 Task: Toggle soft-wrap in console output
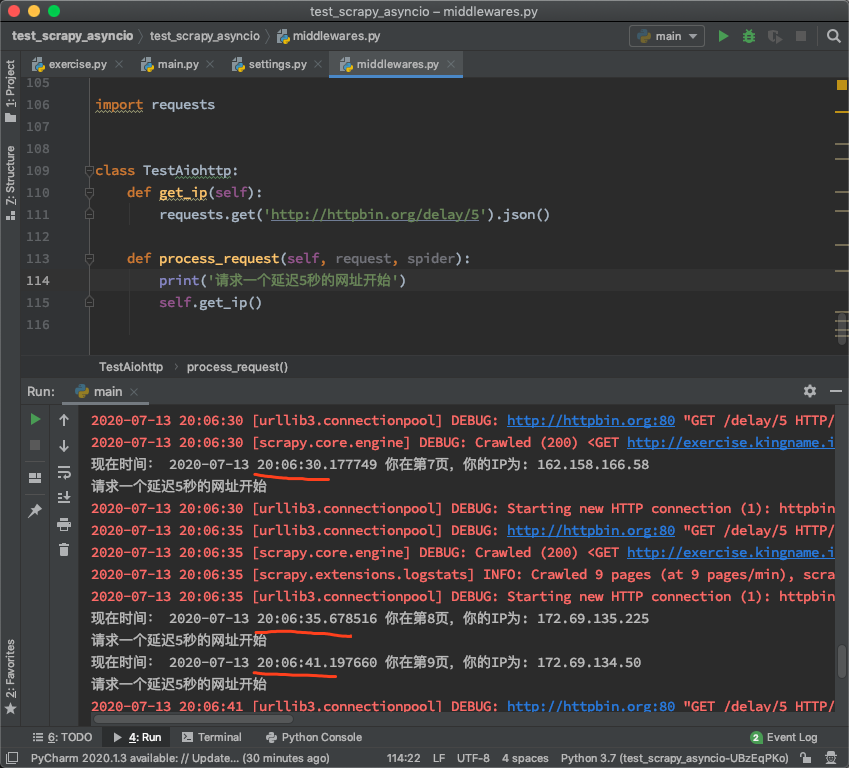(x=64, y=472)
